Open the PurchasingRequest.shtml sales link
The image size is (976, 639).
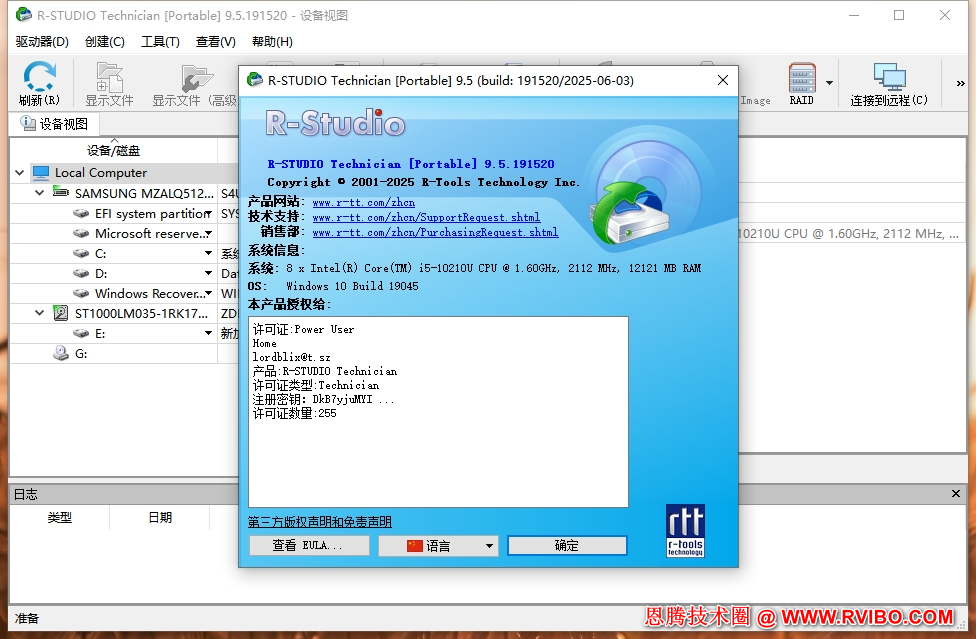(435, 232)
